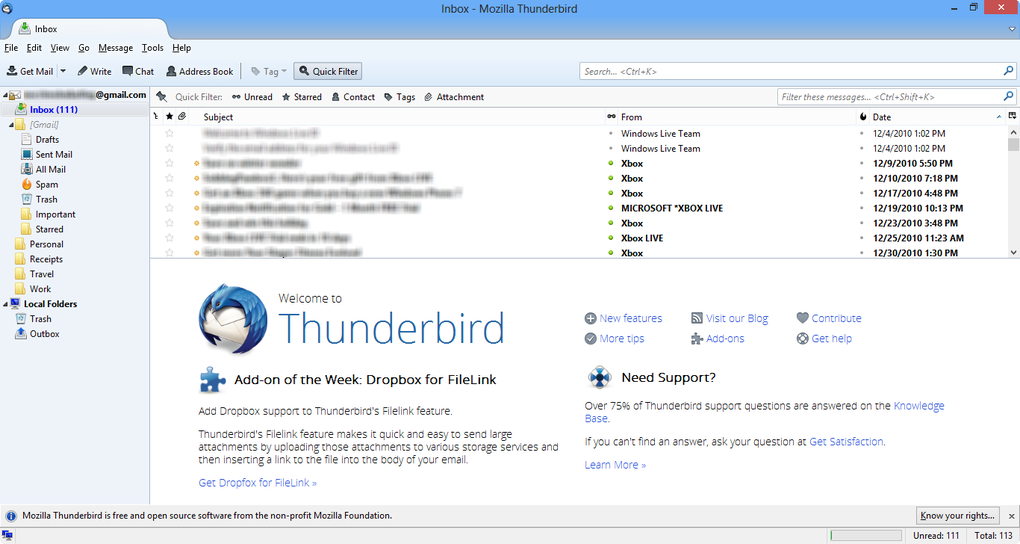This screenshot has height=544, width=1020.
Task: Open the All Mail folder
Action: (50, 169)
